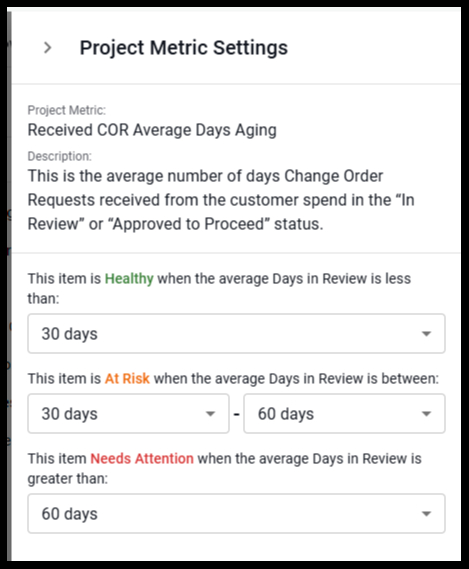Click the orange At Risk status word

pos(127,378)
